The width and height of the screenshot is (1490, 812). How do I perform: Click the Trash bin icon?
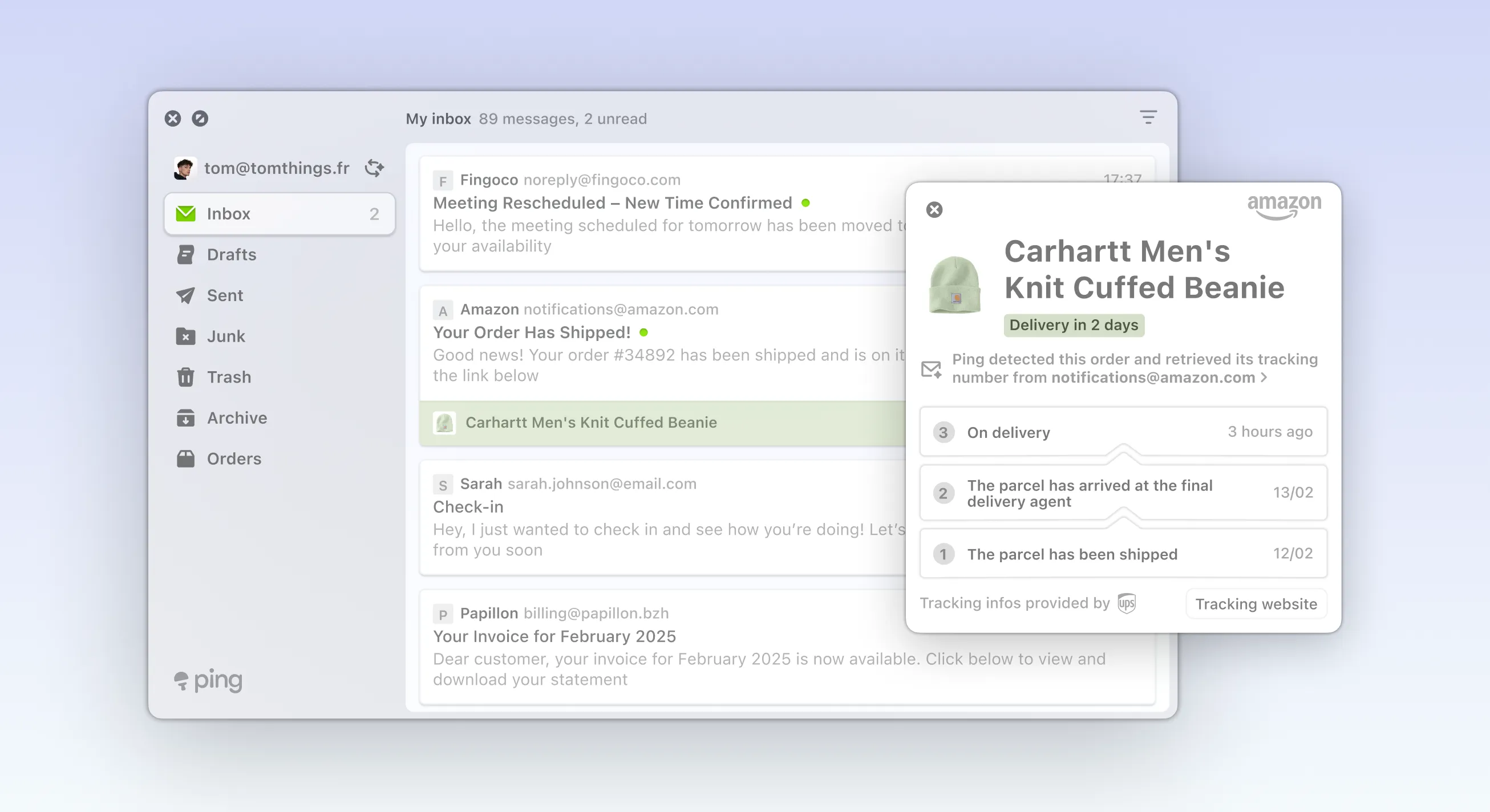click(185, 377)
